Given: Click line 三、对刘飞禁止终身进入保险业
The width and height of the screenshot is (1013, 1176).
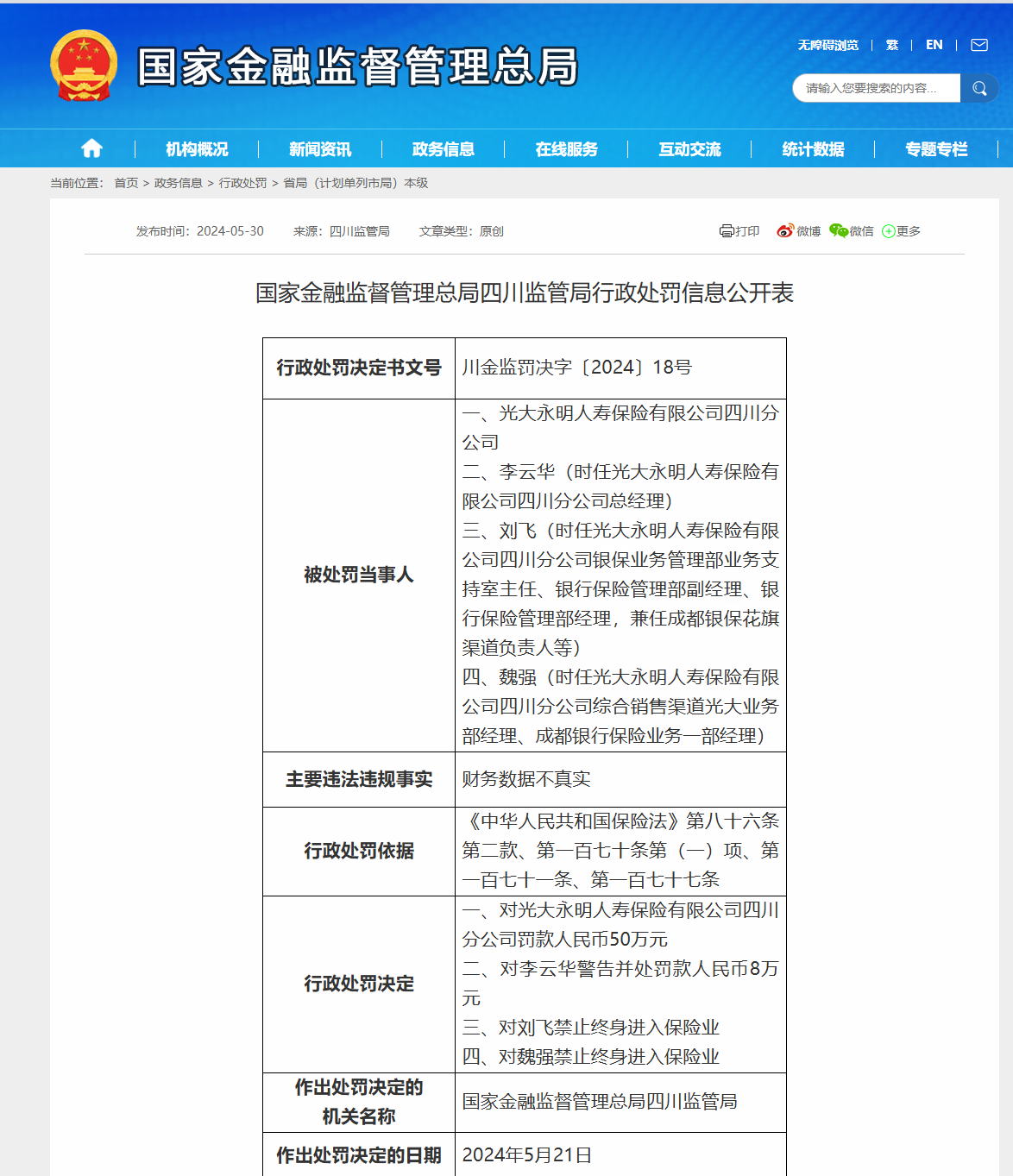Looking at the screenshot, I should (x=591, y=1028).
